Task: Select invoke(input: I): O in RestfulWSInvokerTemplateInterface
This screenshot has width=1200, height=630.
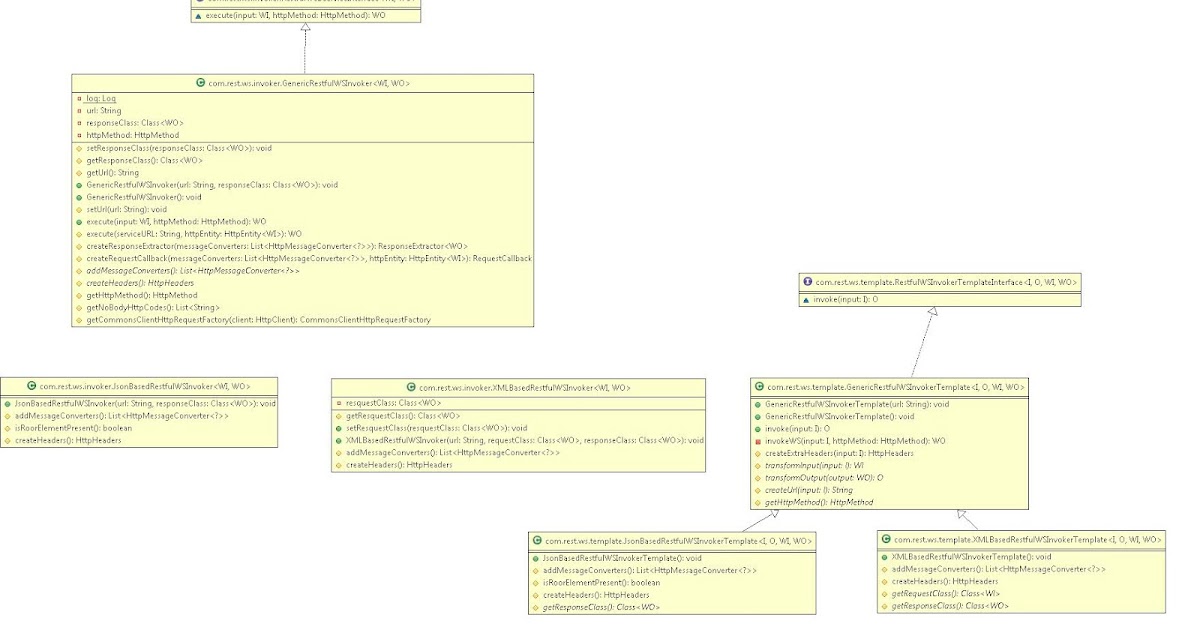Action: pyautogui.click(x=846, y=299)
